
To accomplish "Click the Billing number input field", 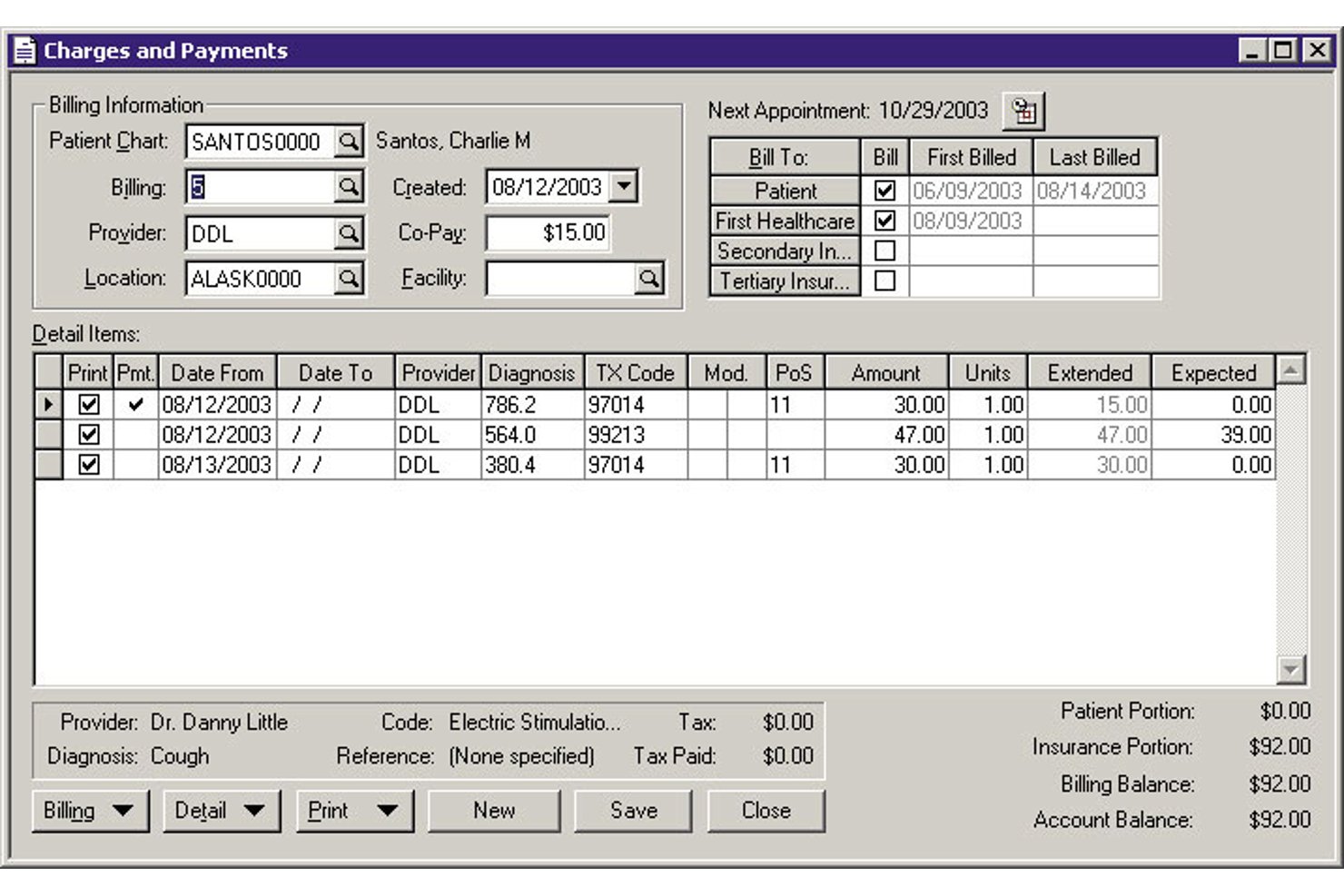I will click(260, 187).
